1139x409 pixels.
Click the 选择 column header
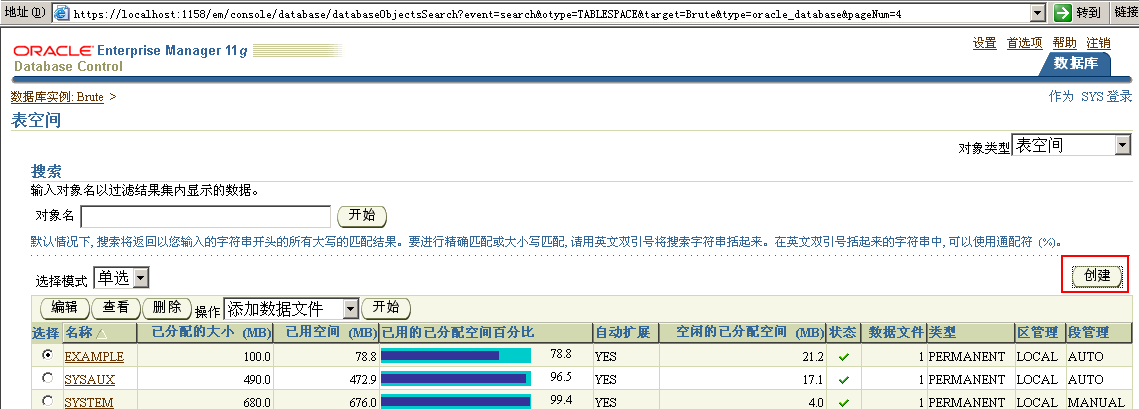[x=46, y=333]
